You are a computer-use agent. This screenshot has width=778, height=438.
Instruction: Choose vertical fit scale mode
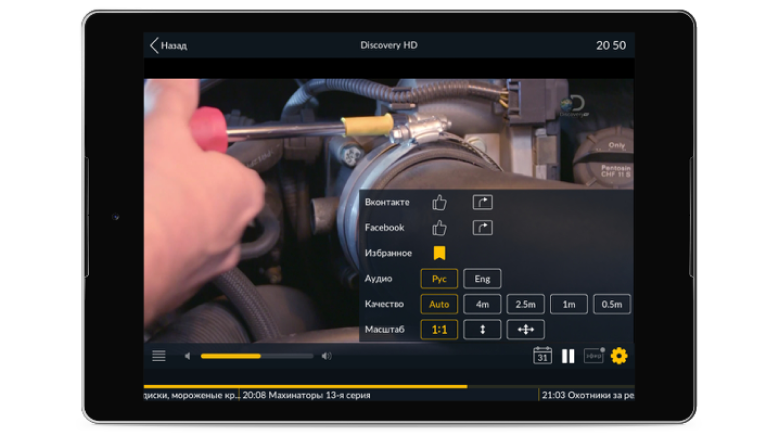[482, 329]
